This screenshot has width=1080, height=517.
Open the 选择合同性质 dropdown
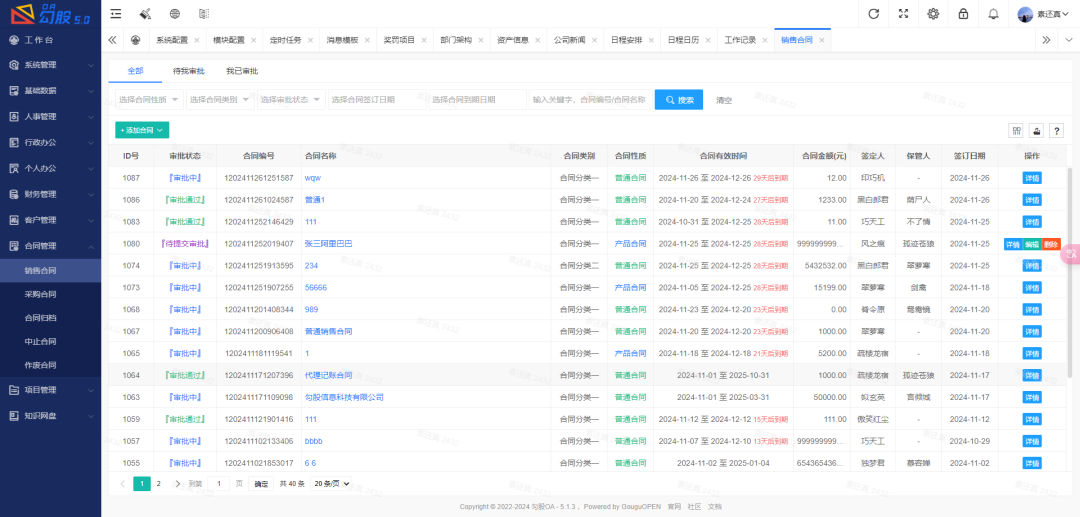coord(149,100)
